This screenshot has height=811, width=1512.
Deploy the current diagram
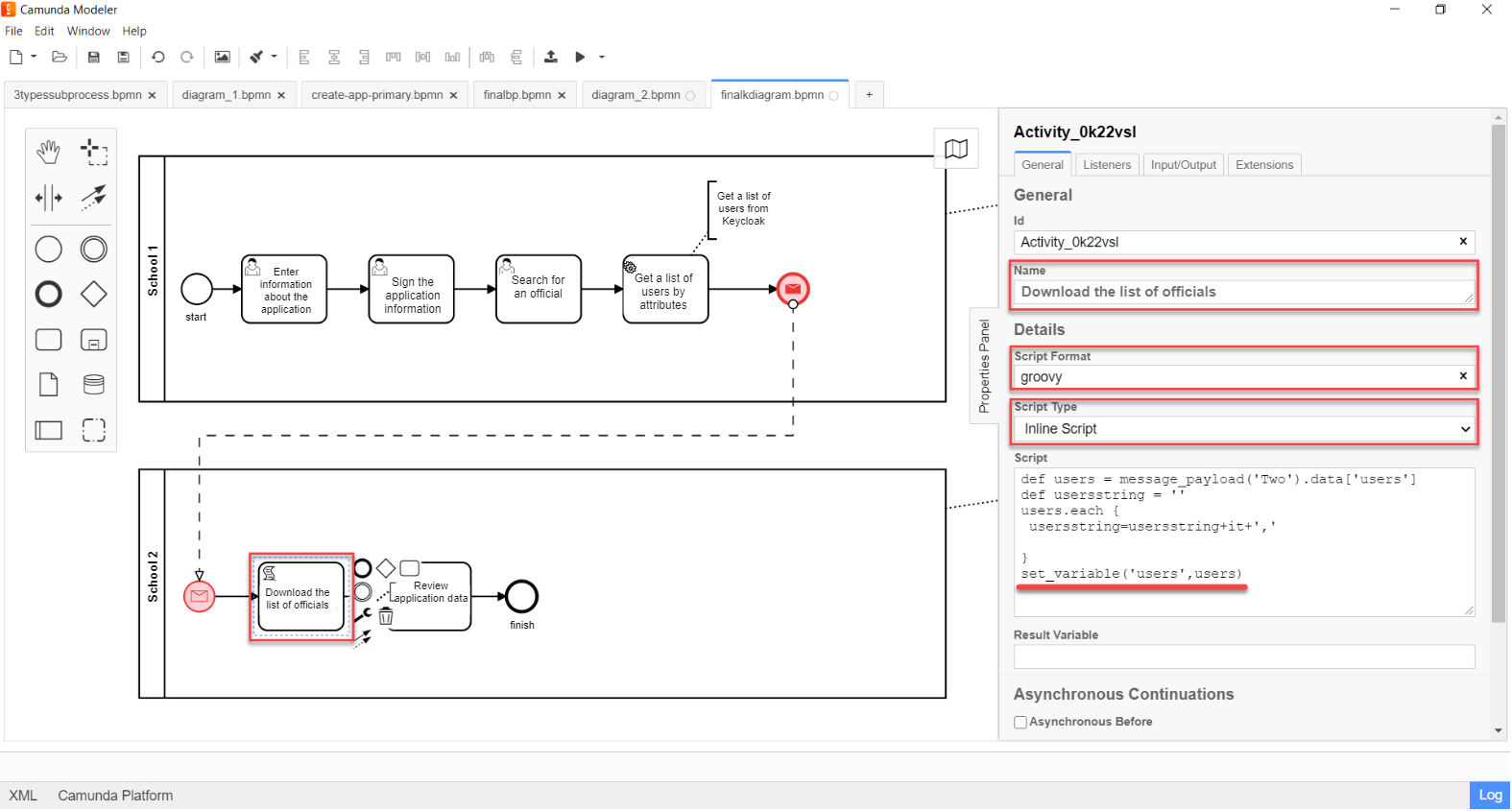[551, 57]
